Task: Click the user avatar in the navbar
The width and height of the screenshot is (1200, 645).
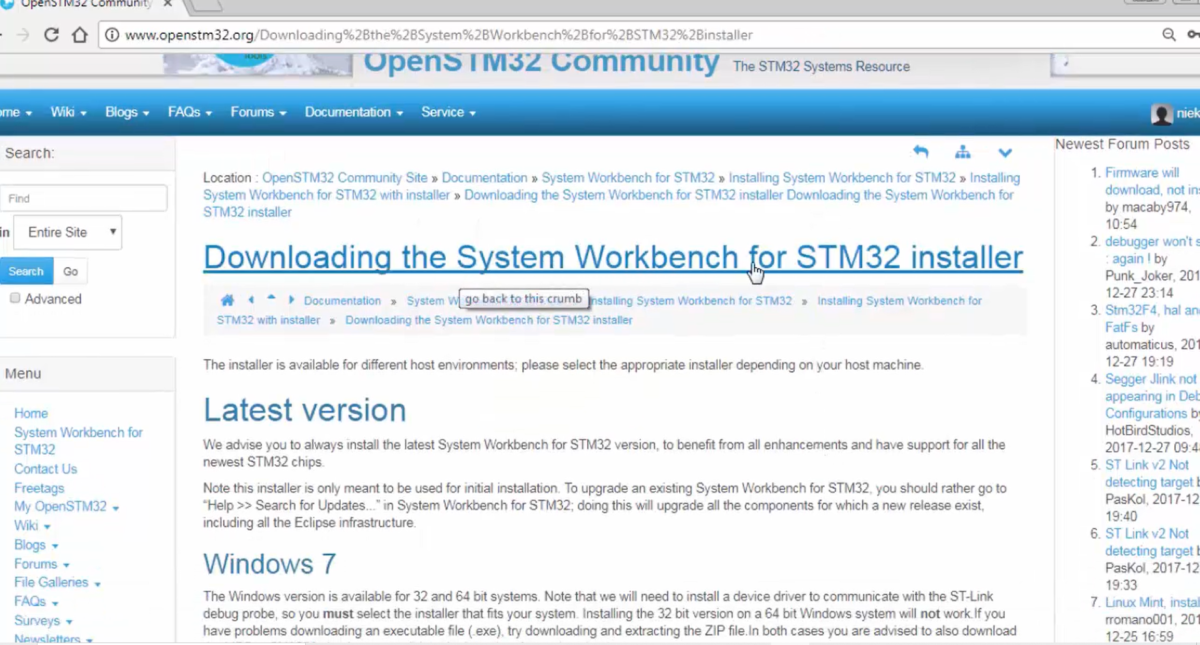Action: (1161, 114)
